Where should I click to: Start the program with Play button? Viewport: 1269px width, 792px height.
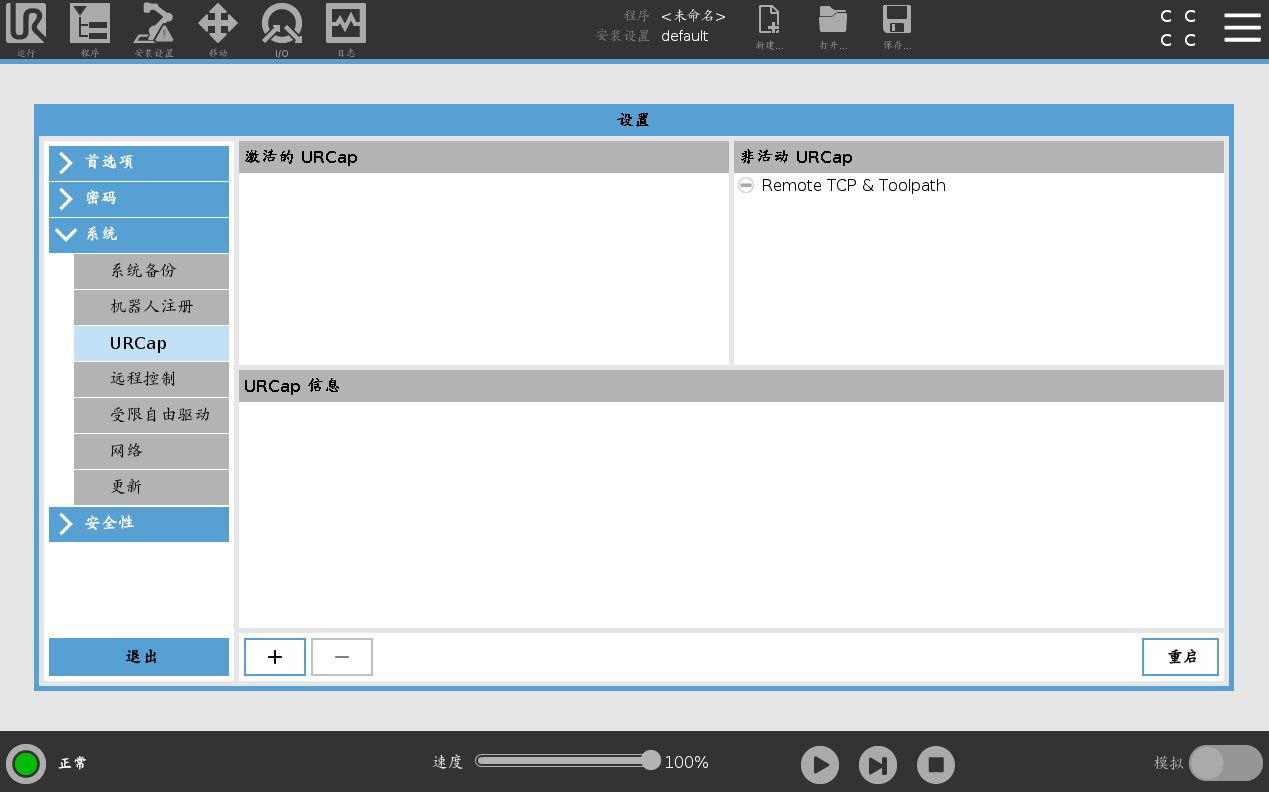point(820,765)
